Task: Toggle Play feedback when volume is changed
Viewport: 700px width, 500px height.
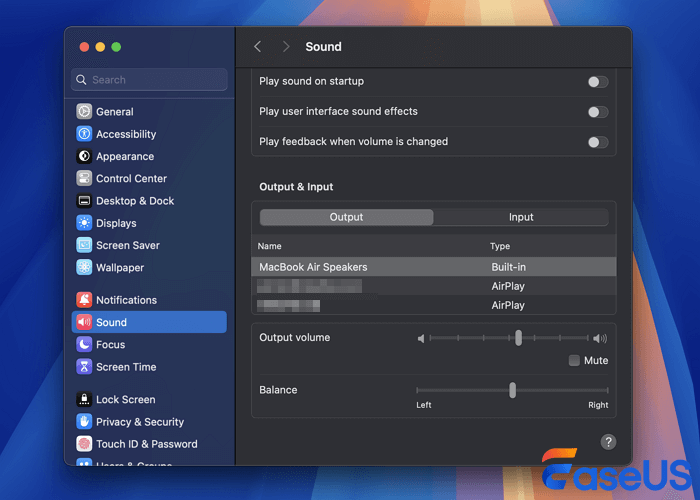Action: tap(598, 142)
